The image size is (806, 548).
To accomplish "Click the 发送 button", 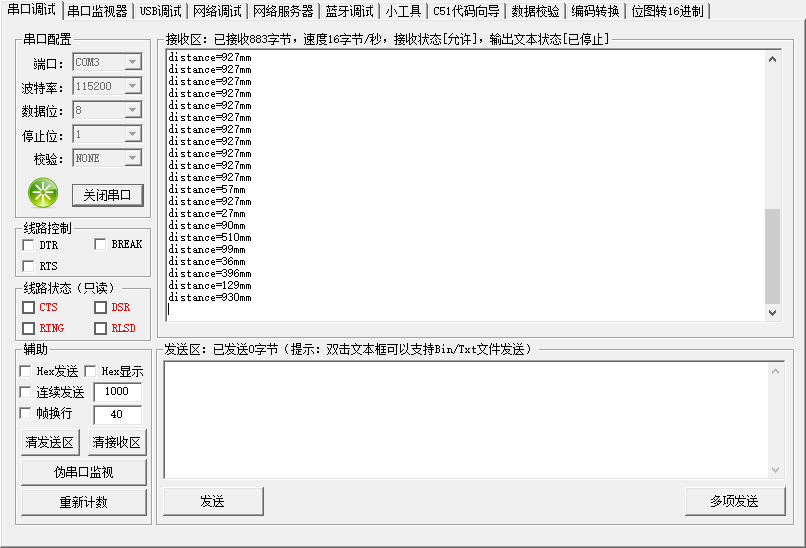I will point(213,501).
